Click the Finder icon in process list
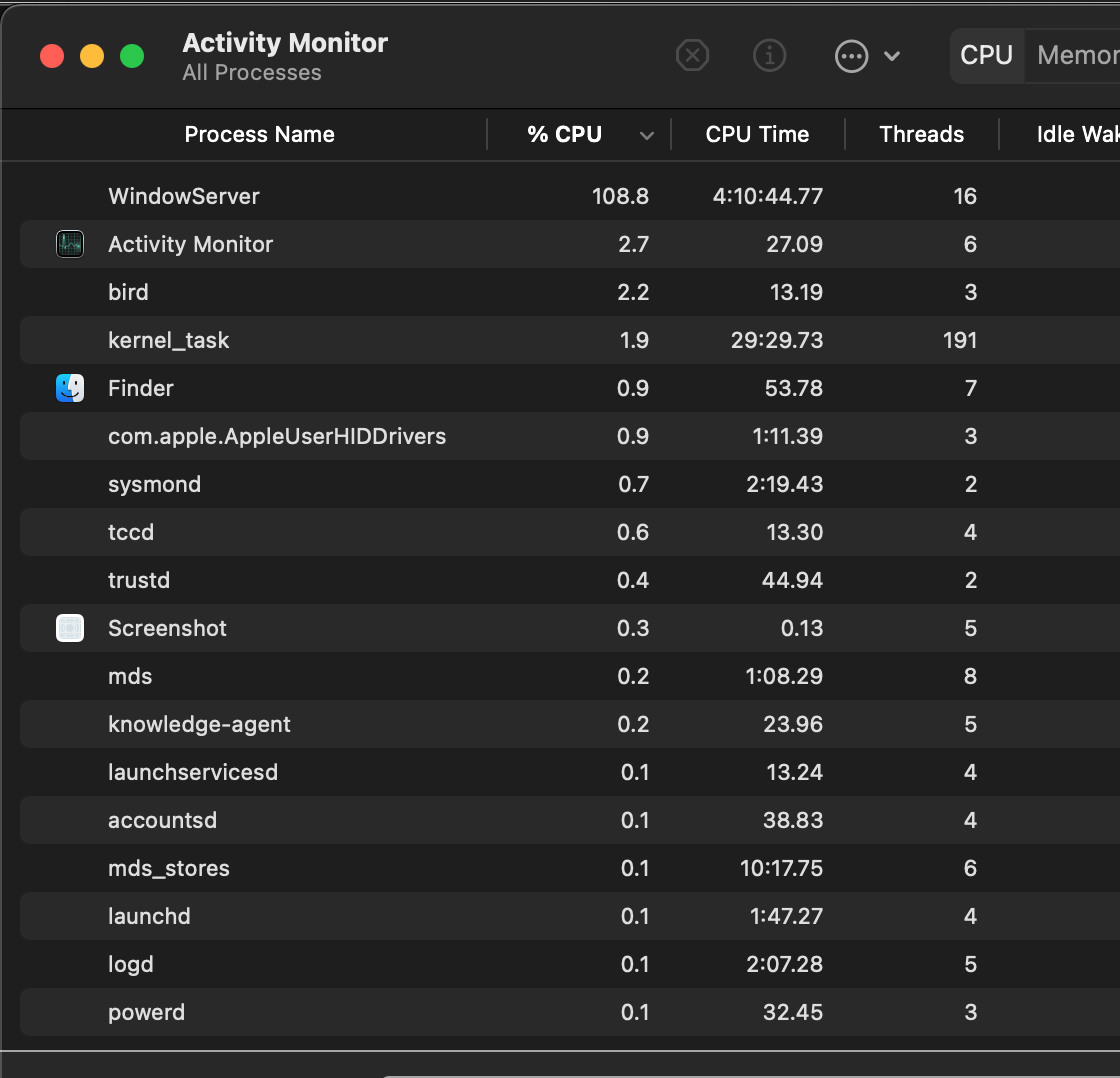This screenshot has height=1078, width=1120. pos(70,388)
